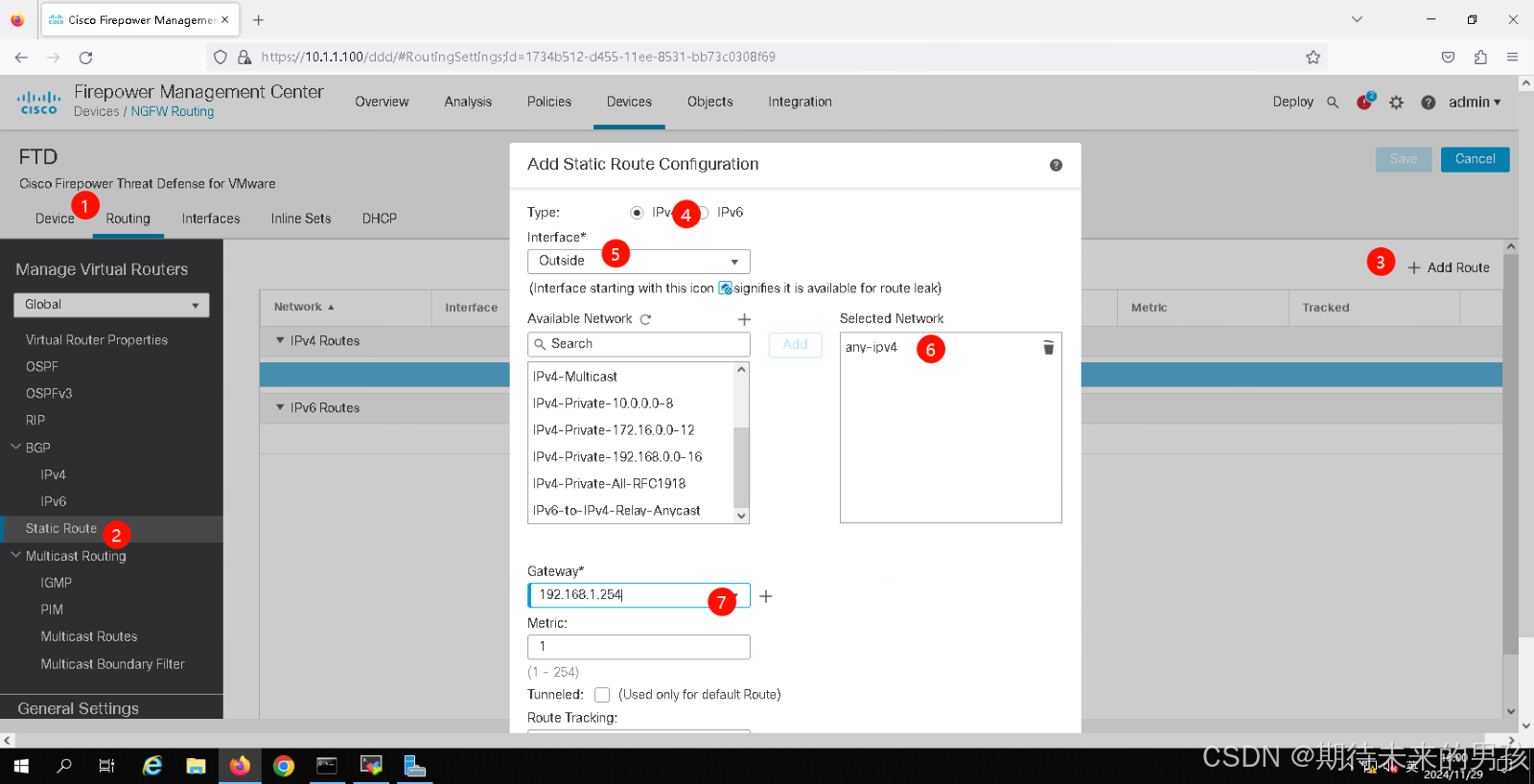1534x784 pixels.
Task: Open the search icon in FMC header
Action: (x=1333, y=103)
